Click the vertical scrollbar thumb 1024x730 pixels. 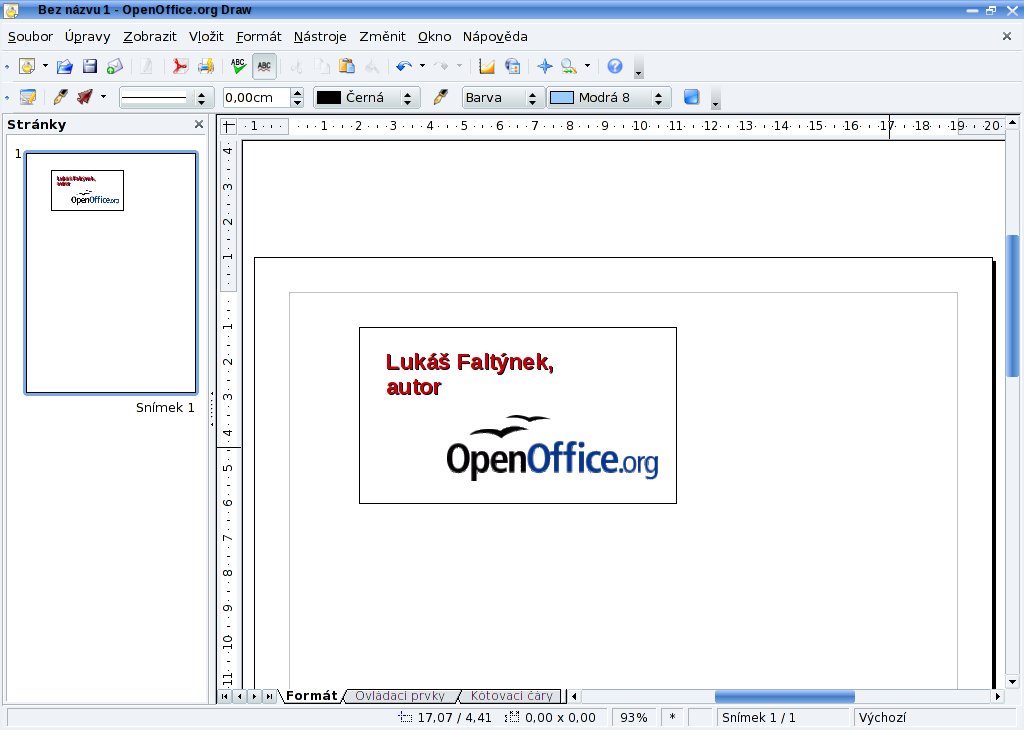click(1013, 306)
